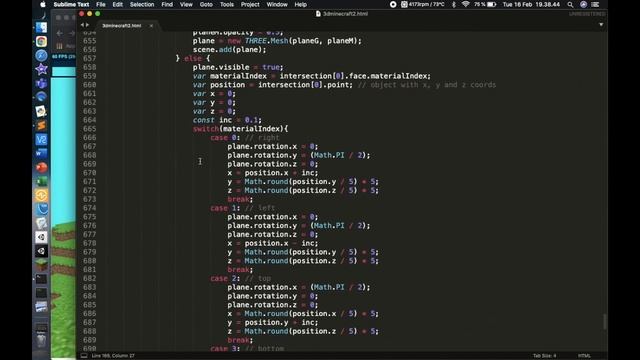
Task: Open Excel from the dock
Action: pyautogui.click(x=41, y=181)
